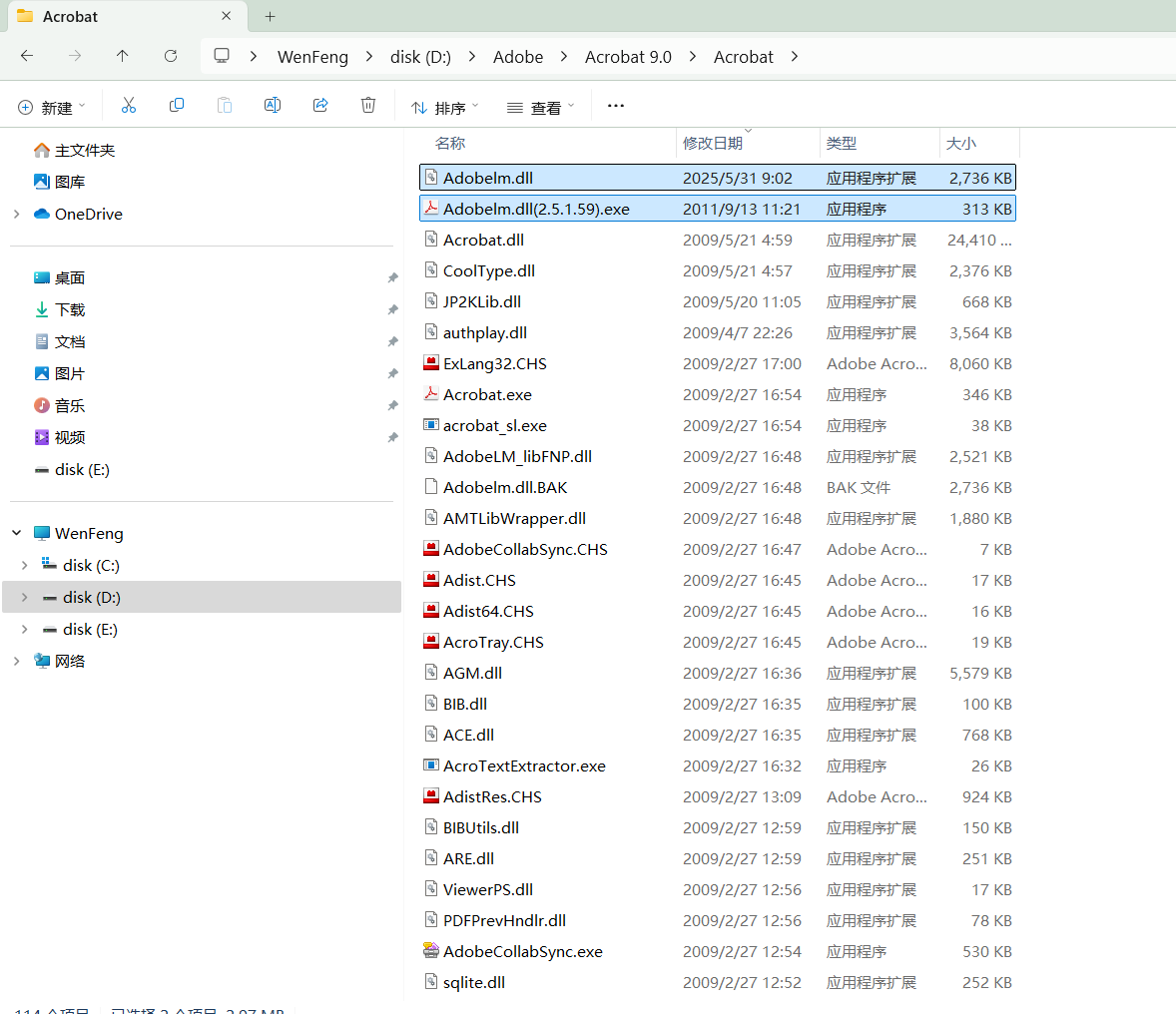
Task: Sort by 大小 column header
Action: pyautogui.click(x=960, y=144)
